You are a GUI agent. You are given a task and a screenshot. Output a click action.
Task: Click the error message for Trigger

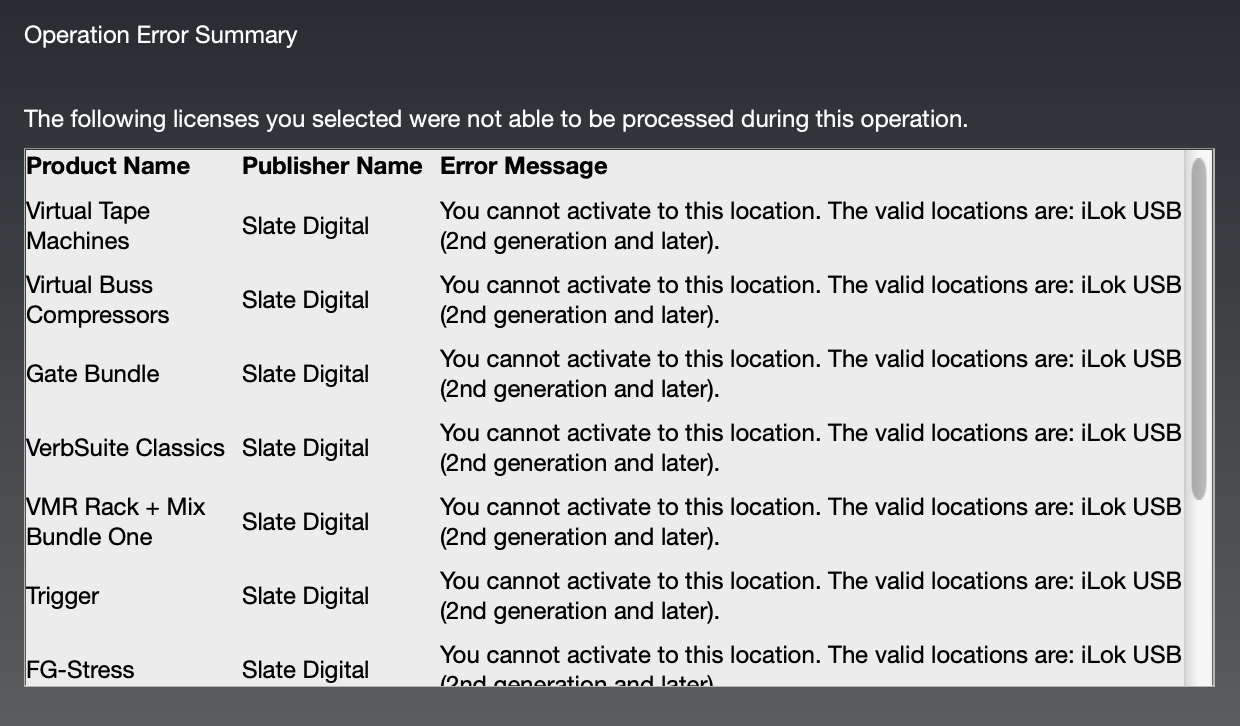[811, 596]
